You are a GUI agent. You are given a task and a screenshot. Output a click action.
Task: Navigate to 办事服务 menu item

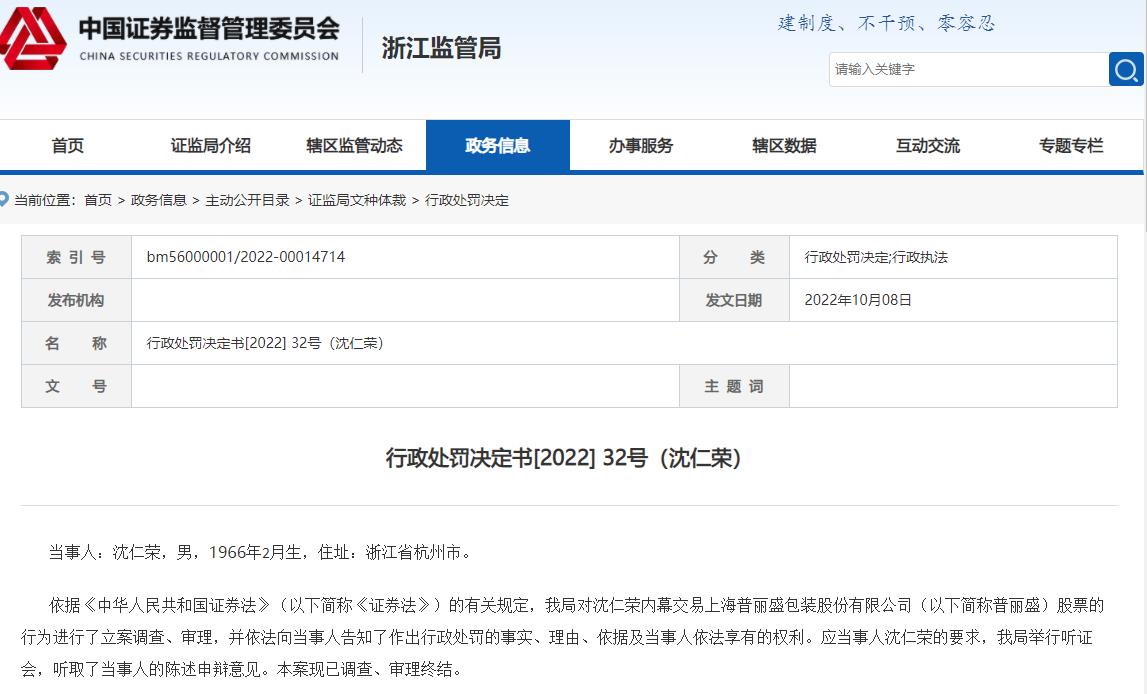click(x=641, y=146)
